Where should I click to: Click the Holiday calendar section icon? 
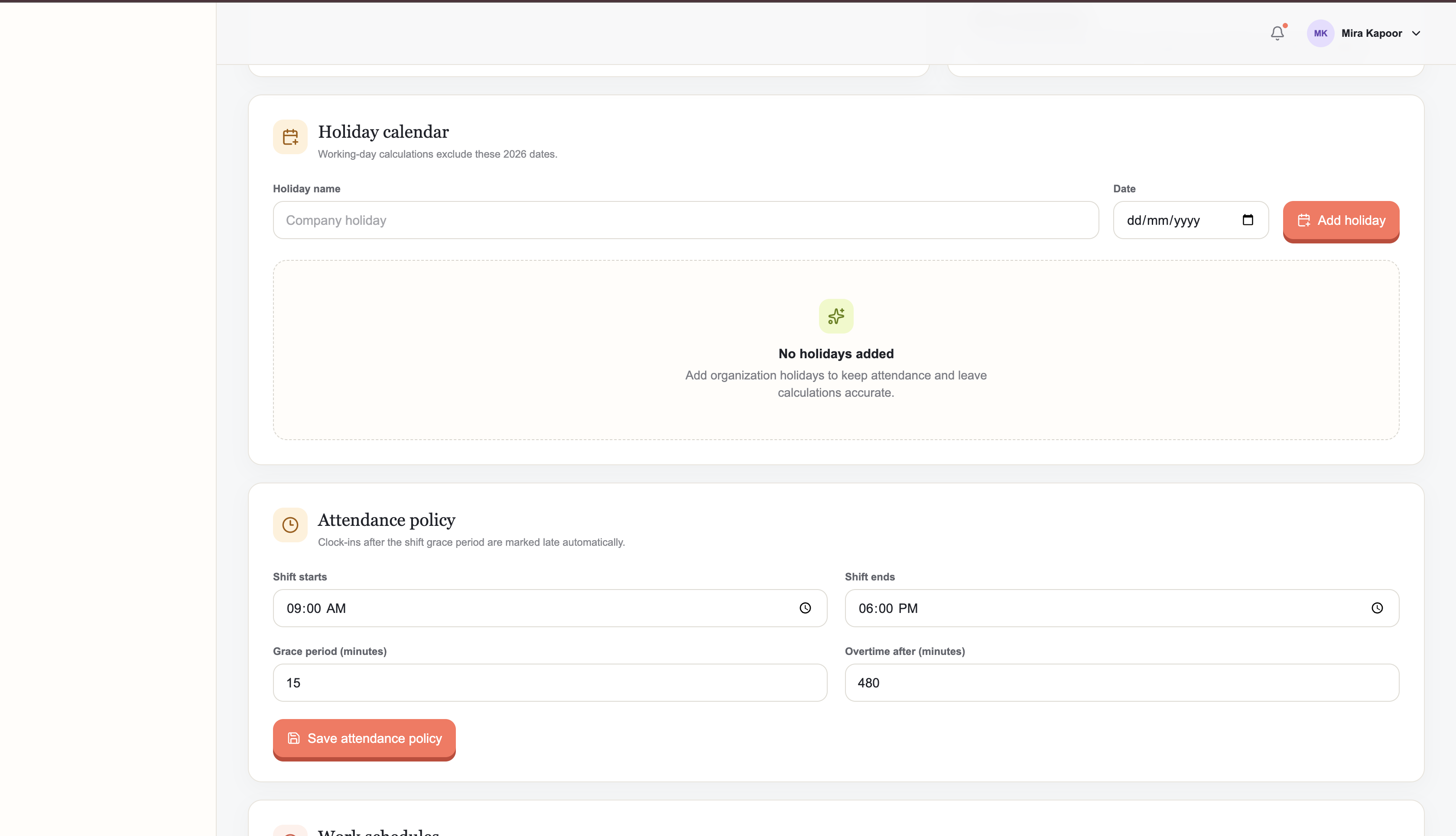(290, 136)
